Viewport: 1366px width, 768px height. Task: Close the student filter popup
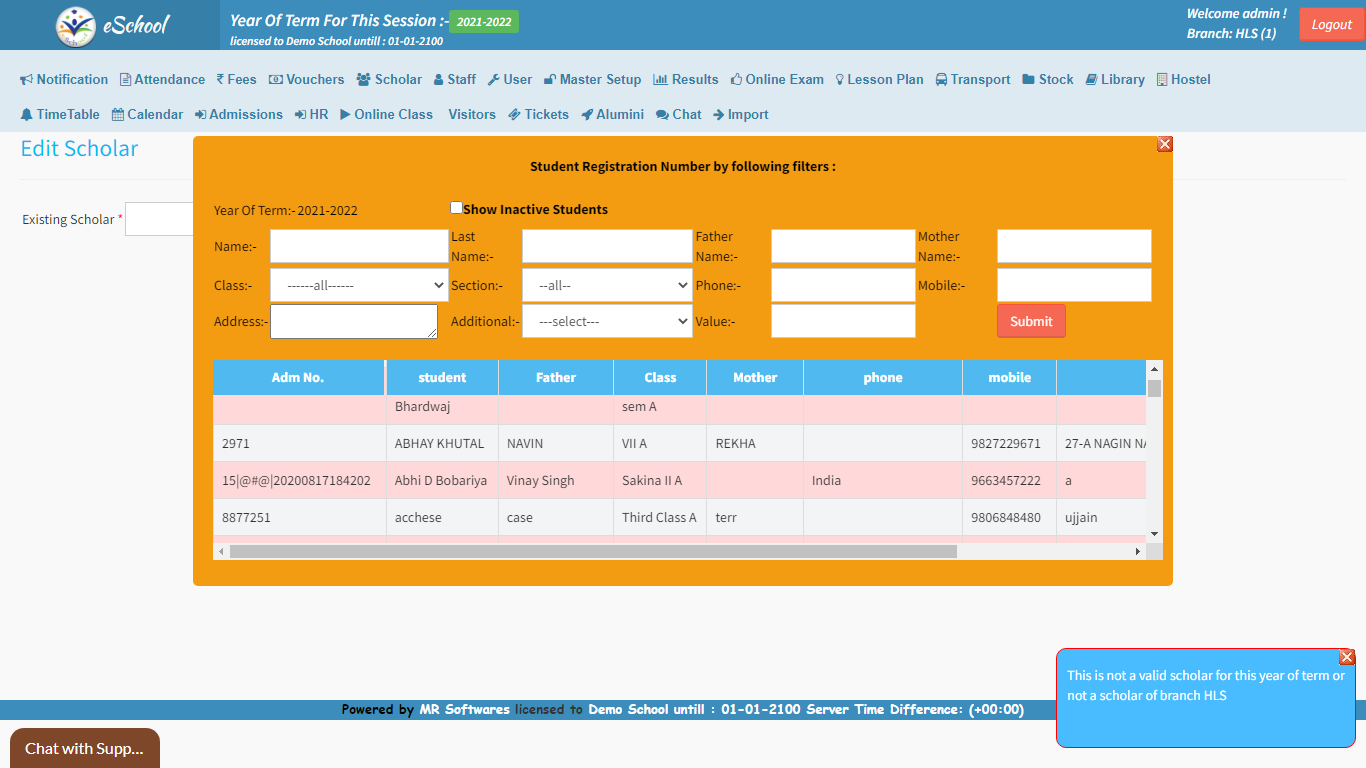(1164, 144)
